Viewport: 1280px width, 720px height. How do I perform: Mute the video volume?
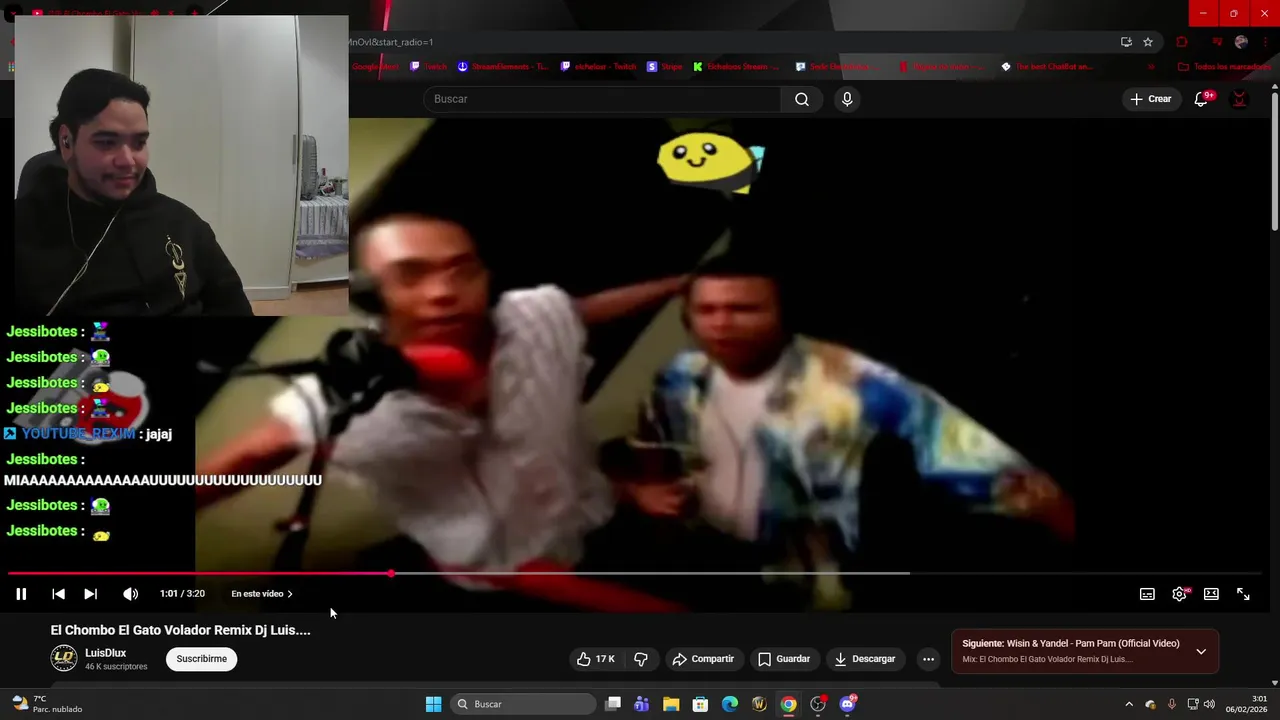[130, 594]
